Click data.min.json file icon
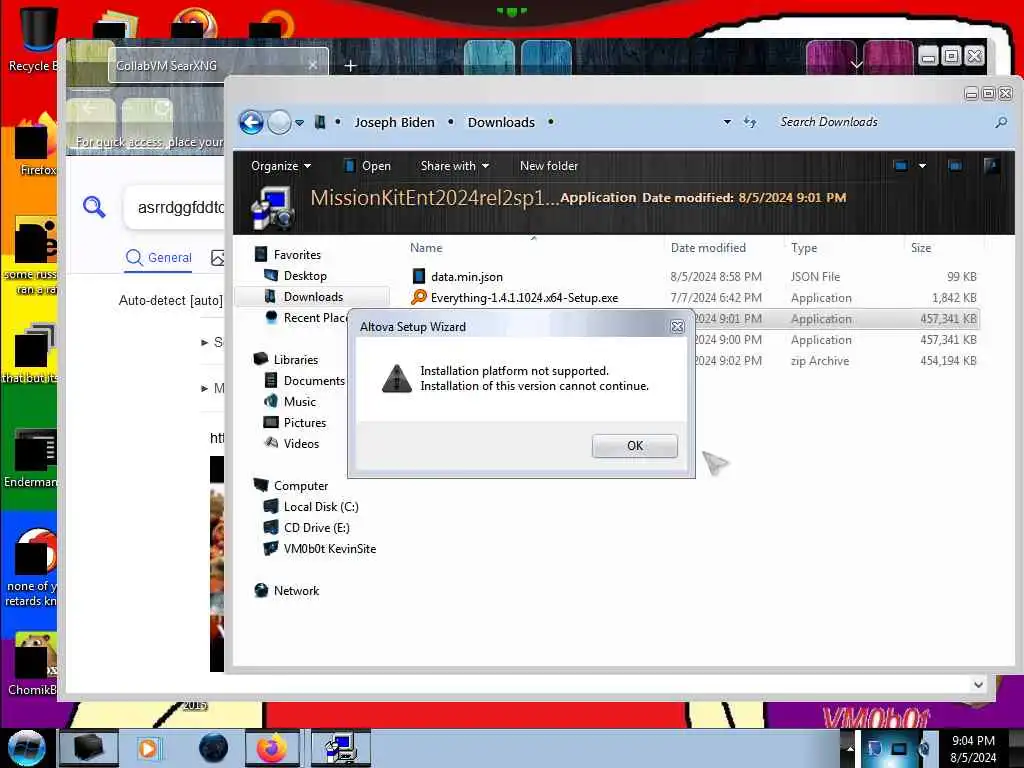 (x=419, y=277)
